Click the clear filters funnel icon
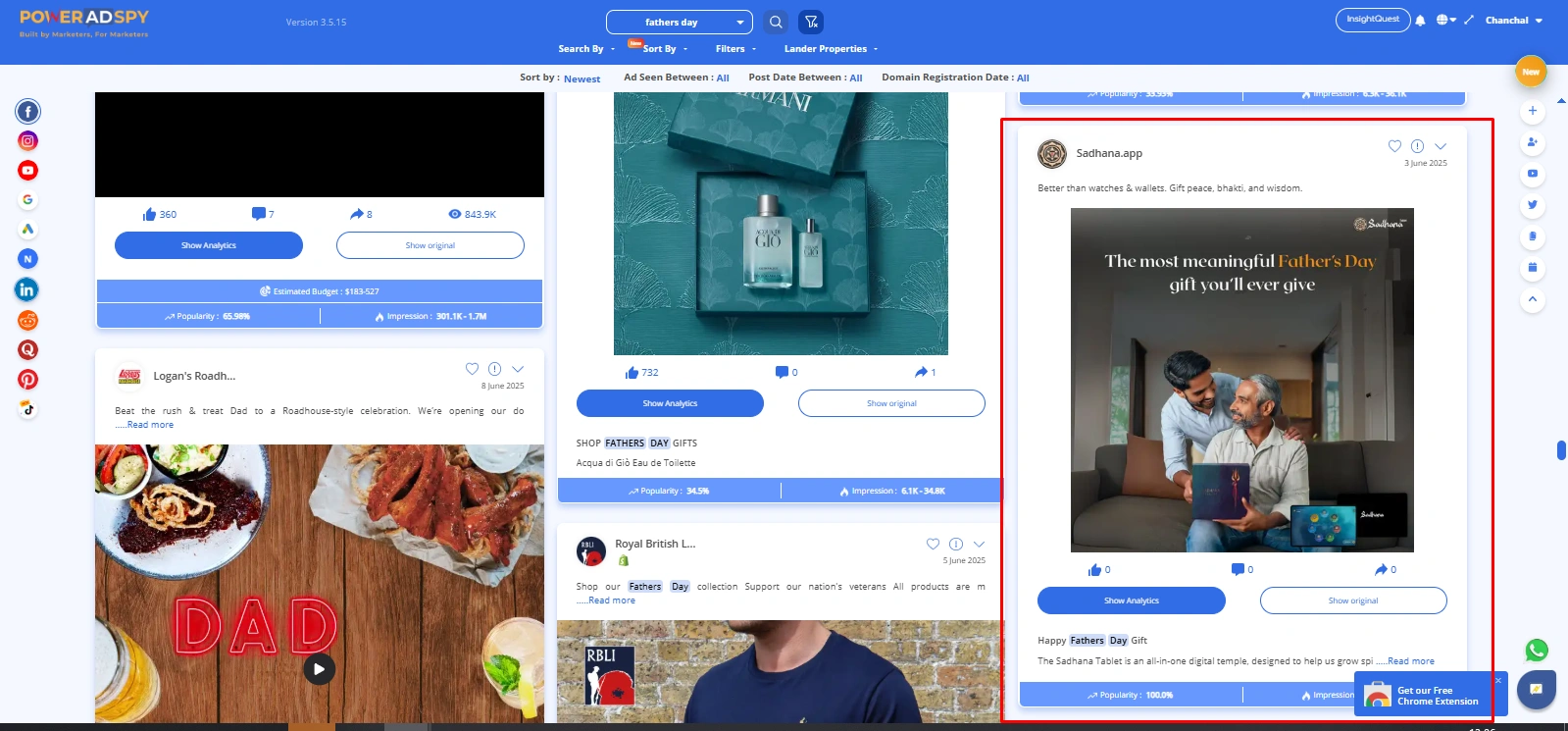The width and height of the screenshot is (1568, 731). pyautogui.click(x=811, y=22)
